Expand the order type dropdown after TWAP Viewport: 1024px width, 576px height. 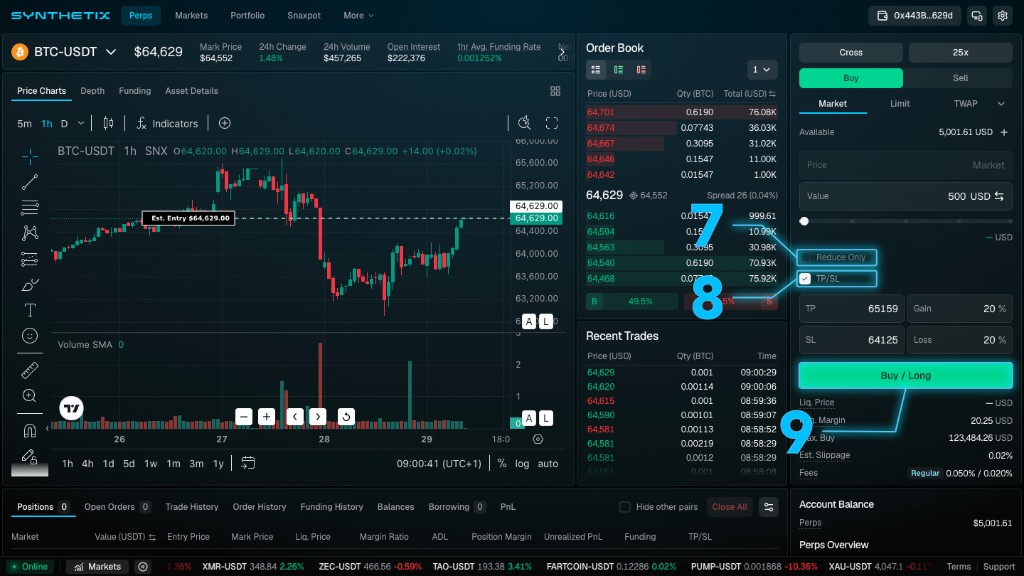click(1001, 104)
